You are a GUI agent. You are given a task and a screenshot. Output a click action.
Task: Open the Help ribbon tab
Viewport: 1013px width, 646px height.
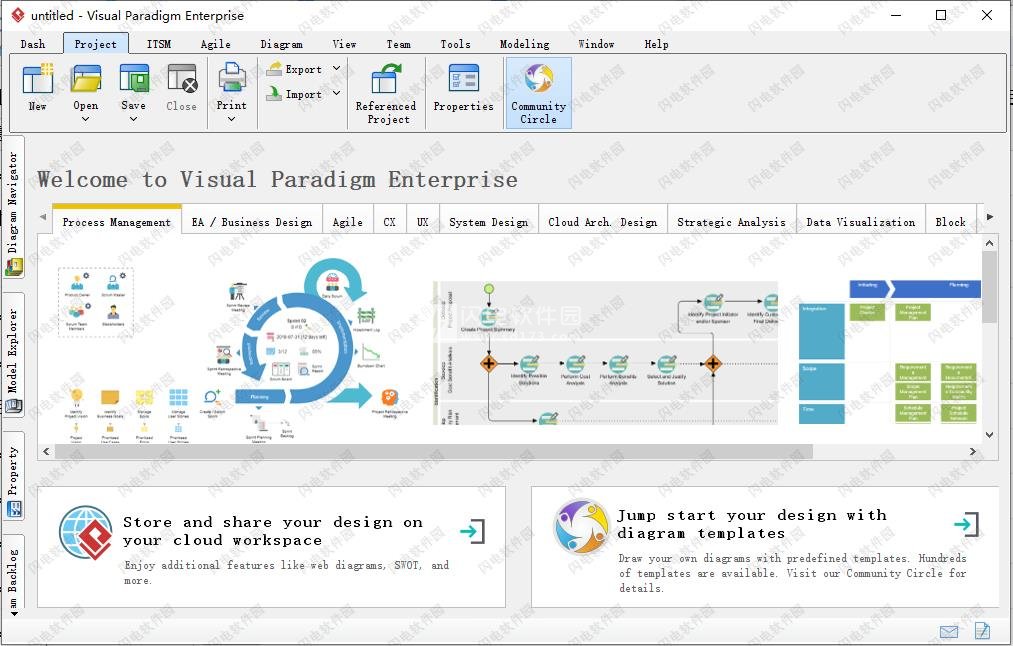656,44
